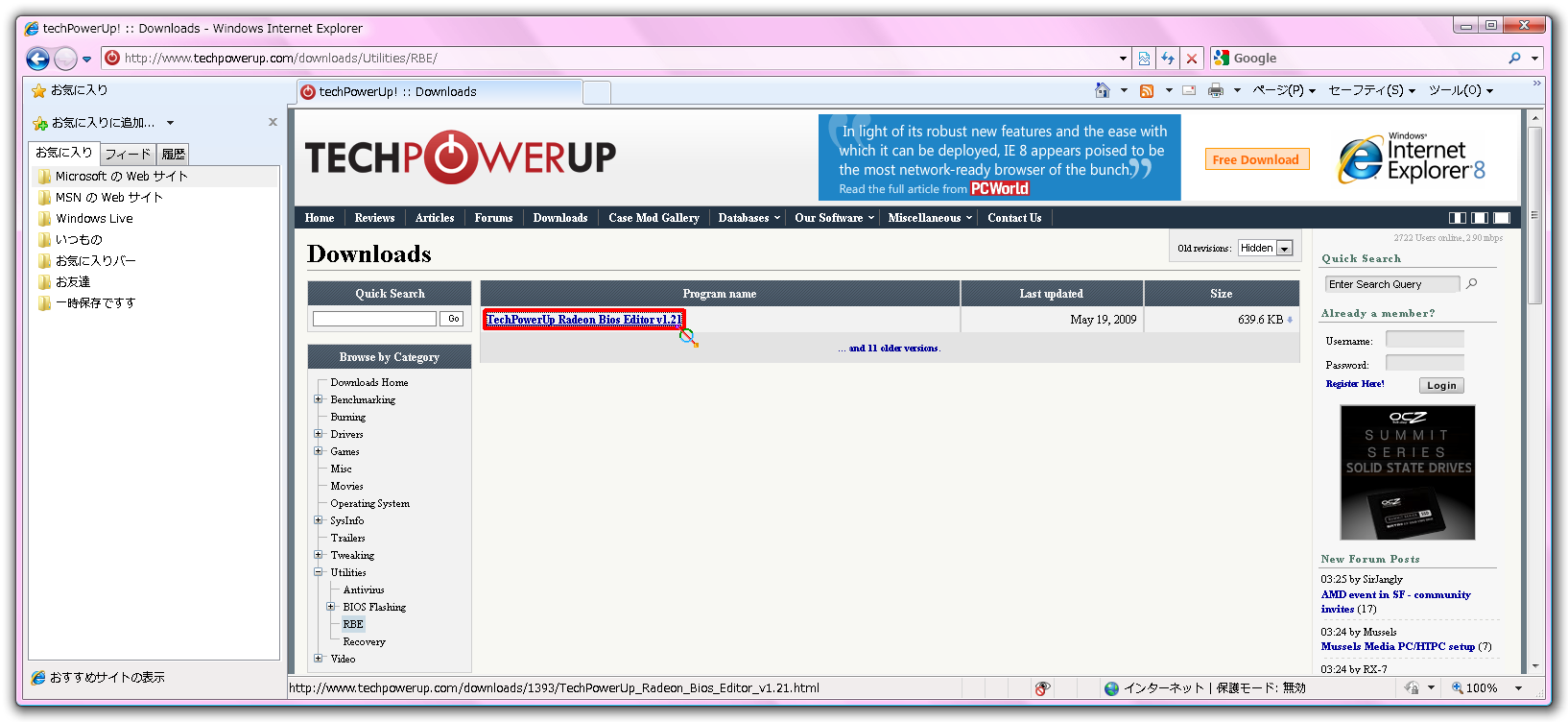Open TechPowerUp Radeon Bios Editor v1.21 link
The width and height of the screenshot is (1568, 722).
point(583,320)
